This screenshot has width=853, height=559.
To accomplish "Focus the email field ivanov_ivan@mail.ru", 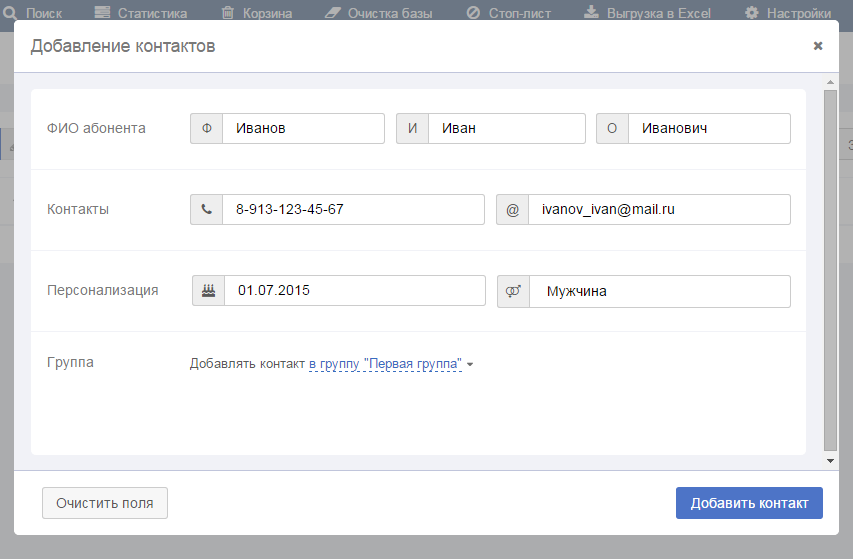I will coord(659,209).
